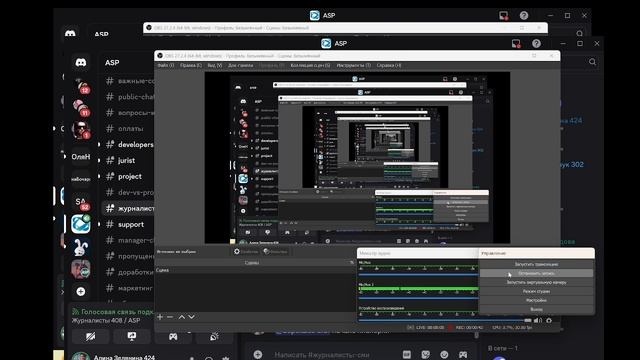Click the help question mark in front ASP titlebar

click(536, 44)
